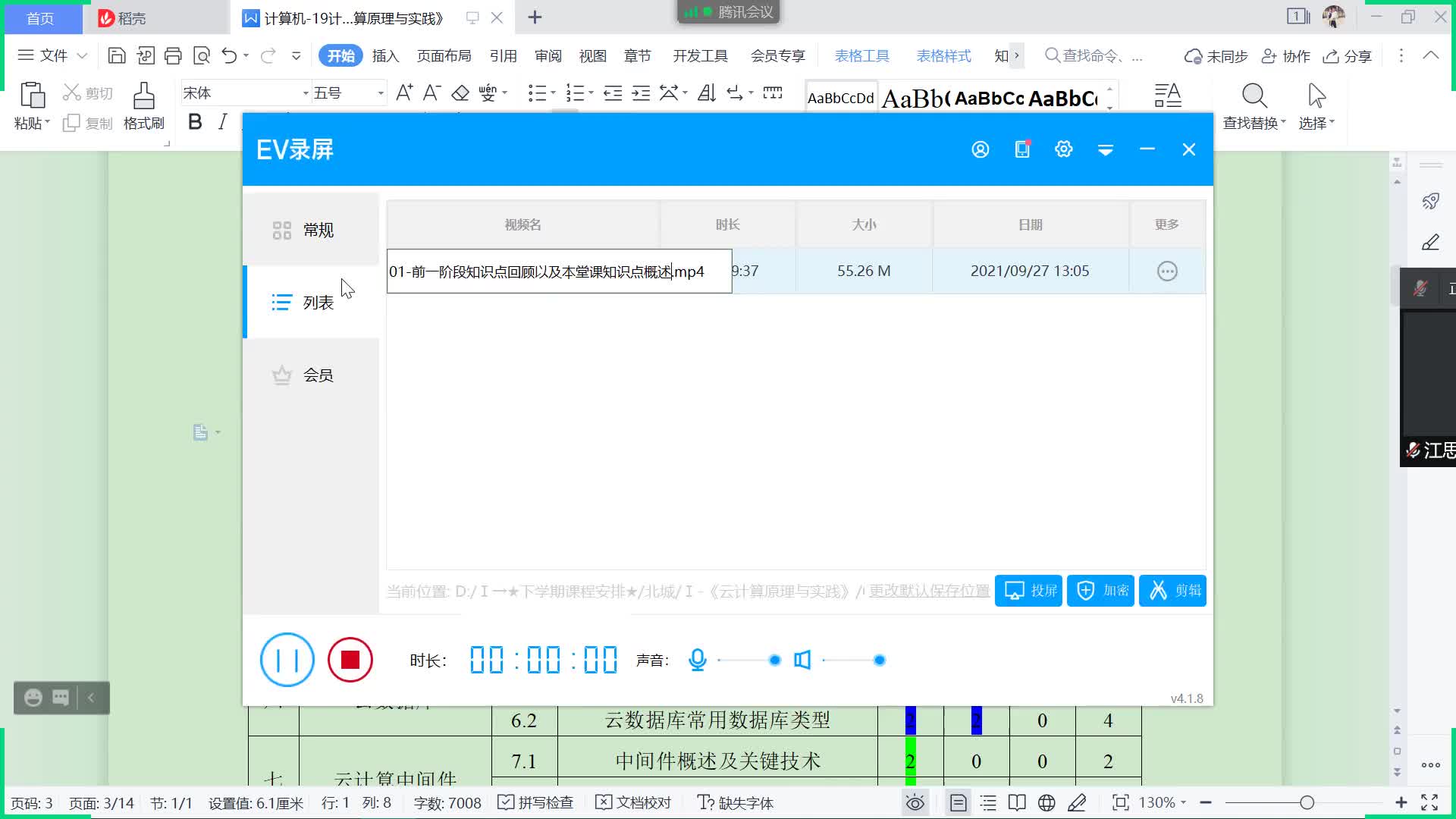Click 文档校对 in status bar

coord(633,802)
